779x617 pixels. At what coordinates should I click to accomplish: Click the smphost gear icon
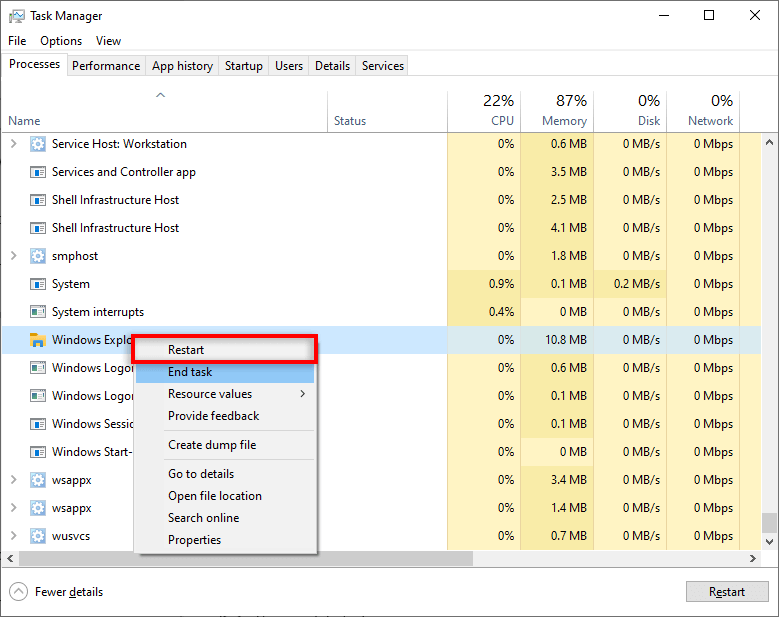pyautogui.click(x=38, y=256)
